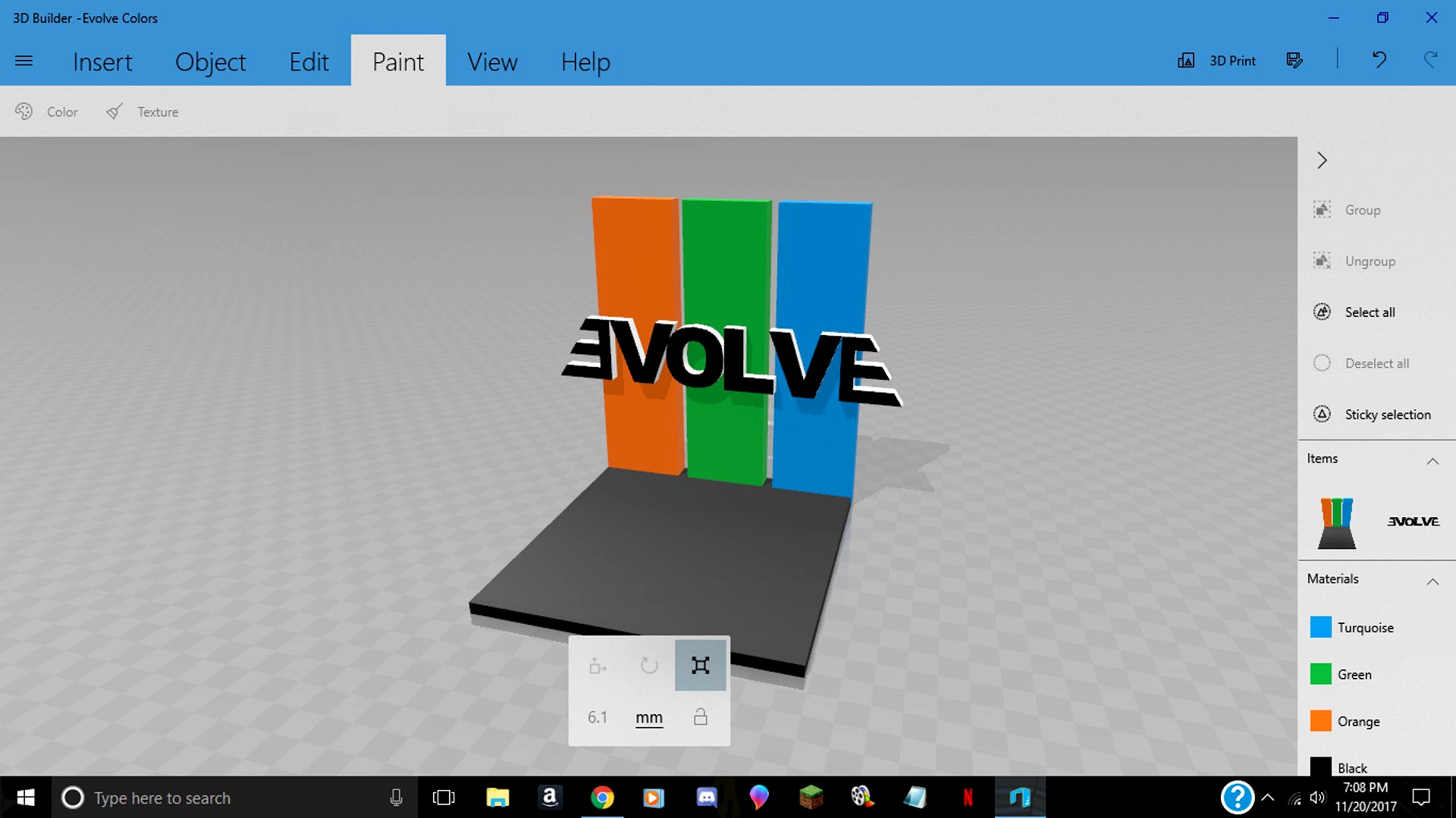Toggle the aspect ratio lock

[x=700, y=717]
